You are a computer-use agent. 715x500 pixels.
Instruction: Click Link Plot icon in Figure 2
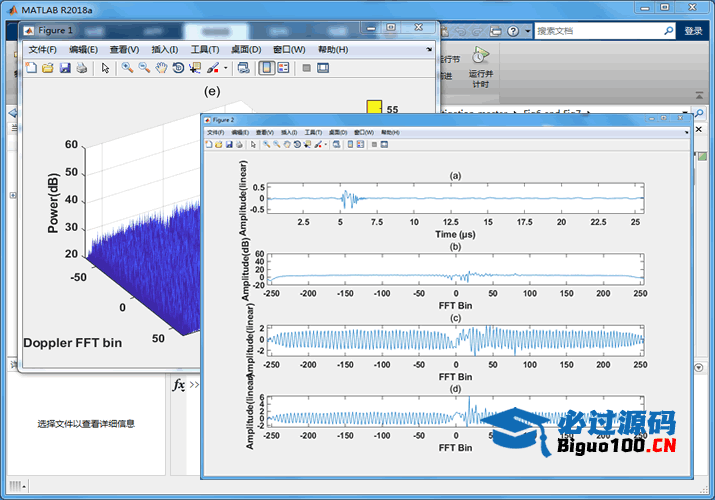point(337,144)
